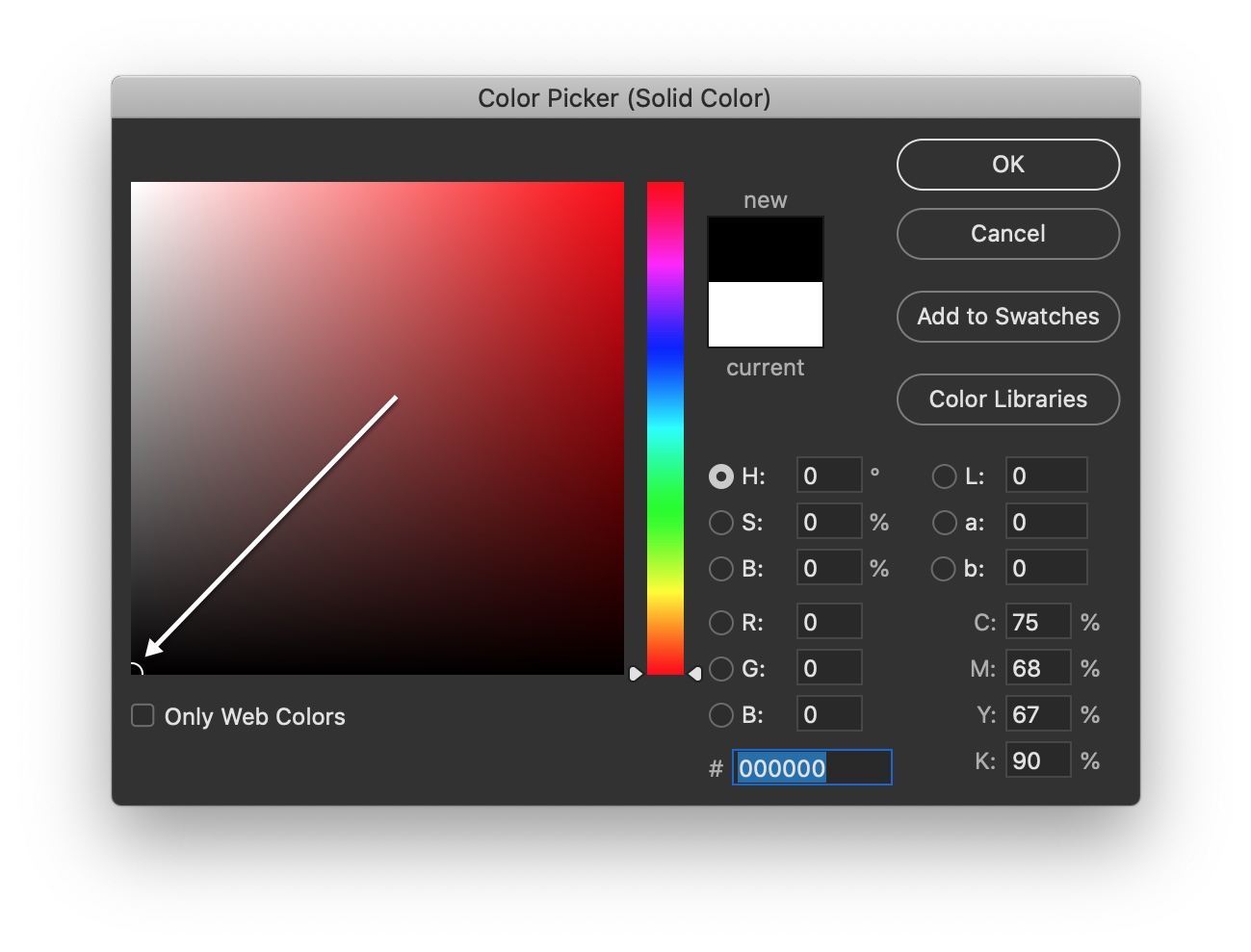Viewport: 1251px width, 952px height.
Task: Click Add to Swatches
Action: pyautogui.click(x=1007, y=317)
